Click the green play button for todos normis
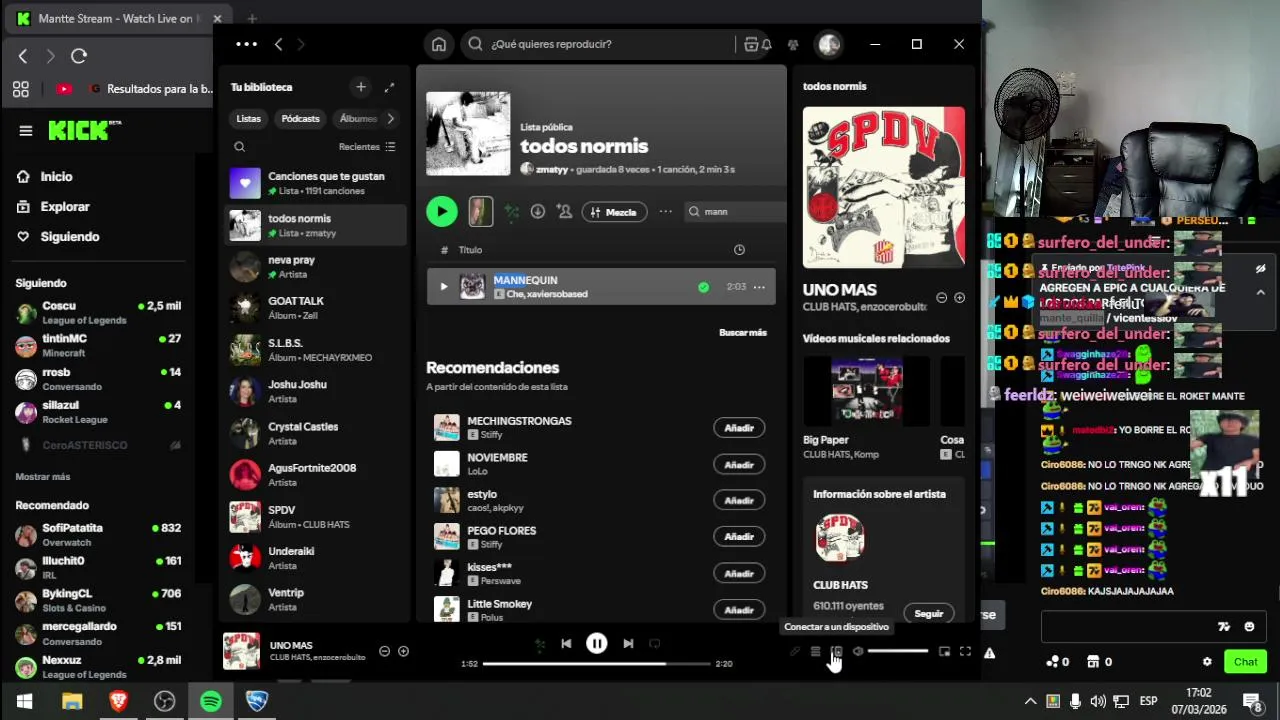 tap(442, 211)
